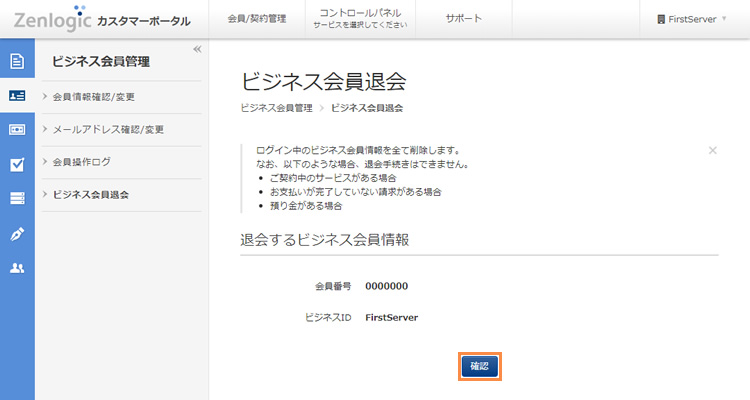Screen dimensions: 750x400
Task: Select the member ID card sidebar icon
Action: point(17,96)
